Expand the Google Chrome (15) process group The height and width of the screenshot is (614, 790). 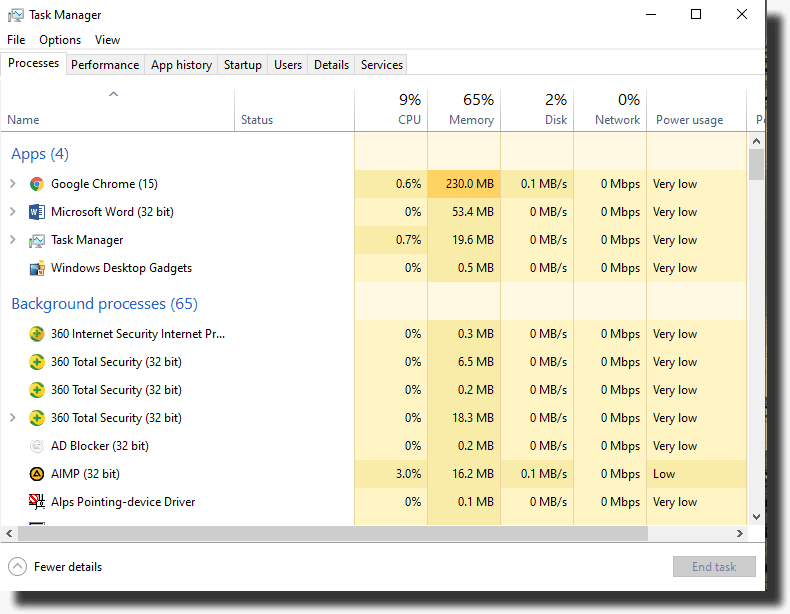(13, 184)
